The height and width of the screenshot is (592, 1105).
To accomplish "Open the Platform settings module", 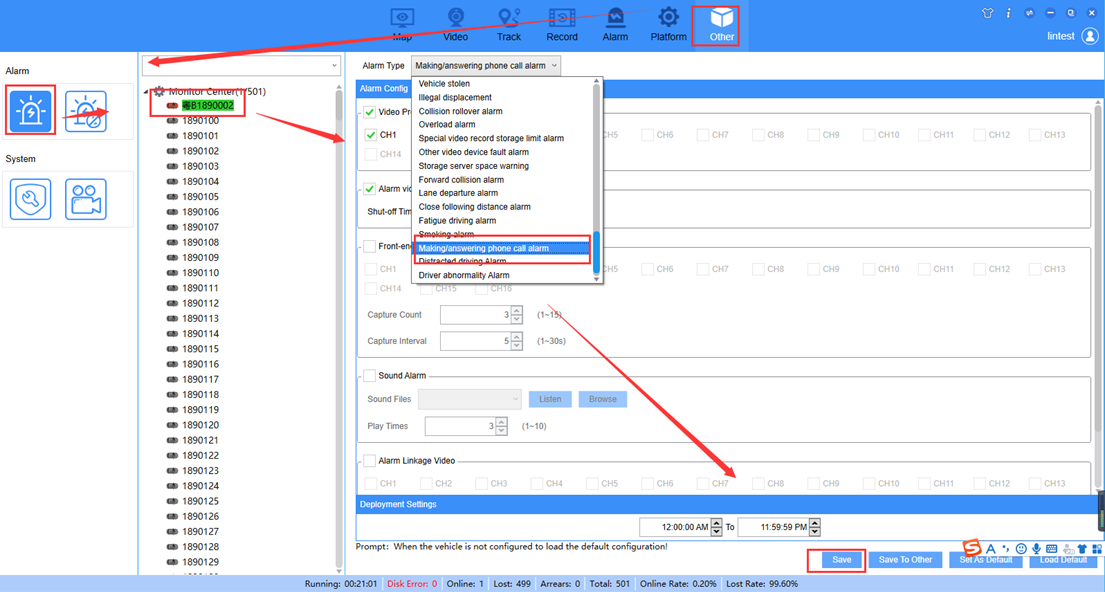I will [x=668, y=25].
